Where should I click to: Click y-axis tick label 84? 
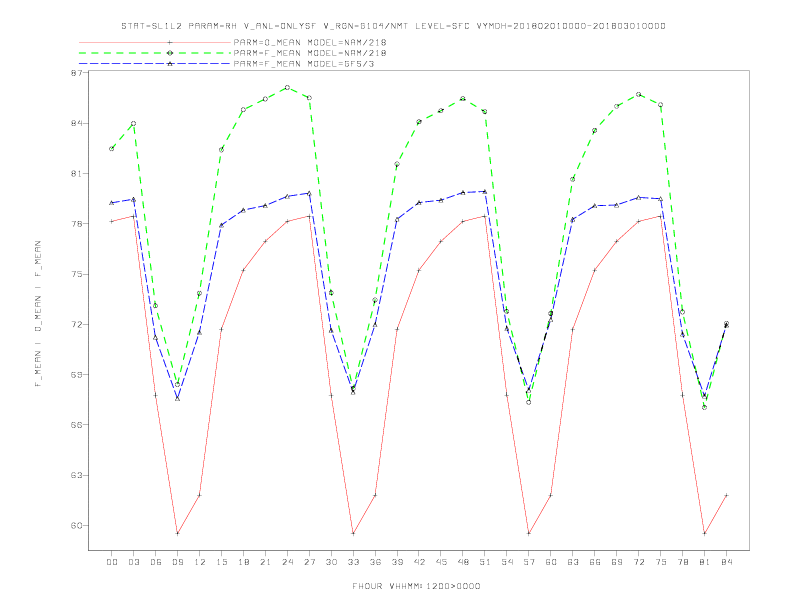point(76,123)
